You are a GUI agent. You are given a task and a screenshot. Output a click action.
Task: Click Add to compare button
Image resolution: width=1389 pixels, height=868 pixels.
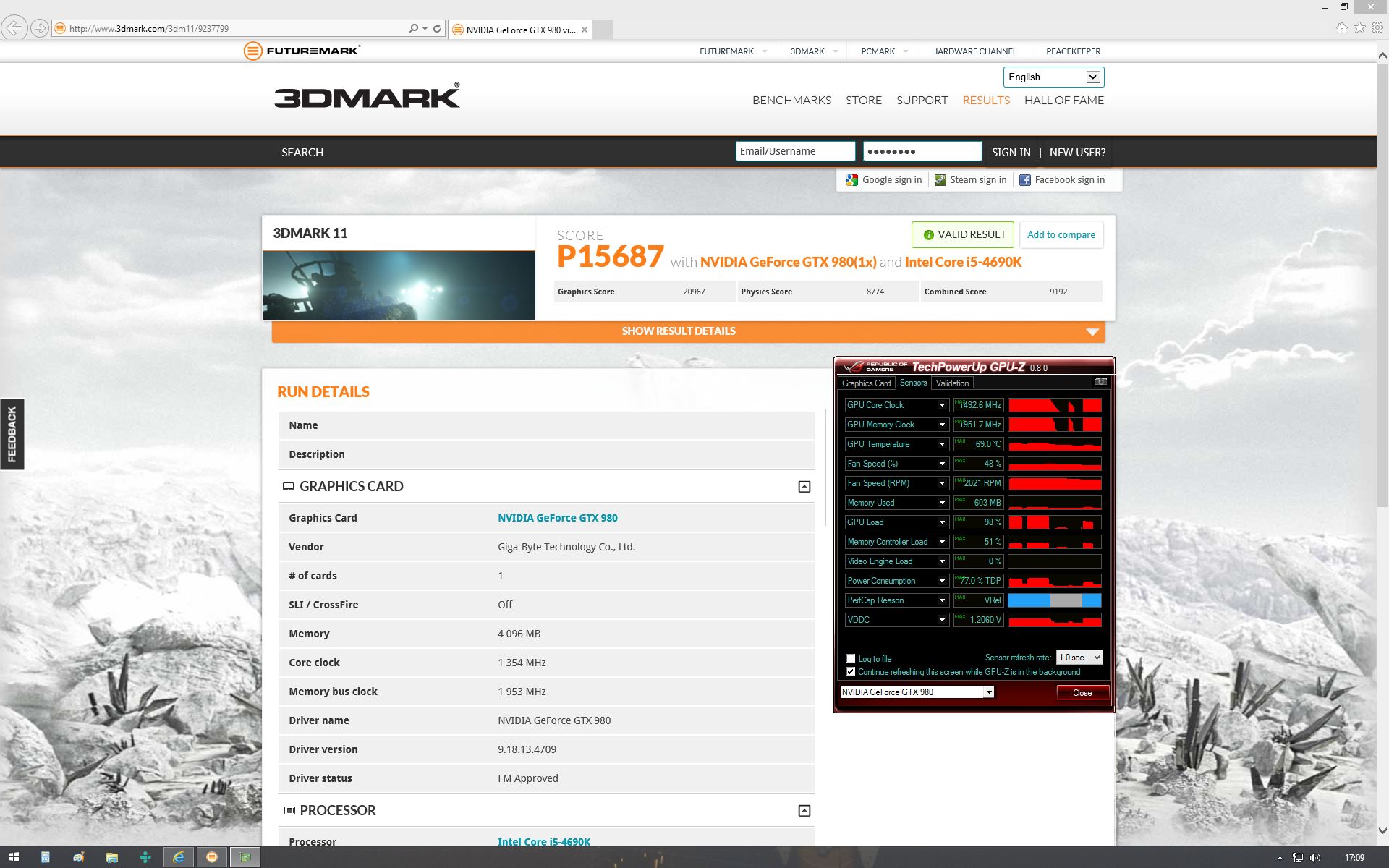1061,234
